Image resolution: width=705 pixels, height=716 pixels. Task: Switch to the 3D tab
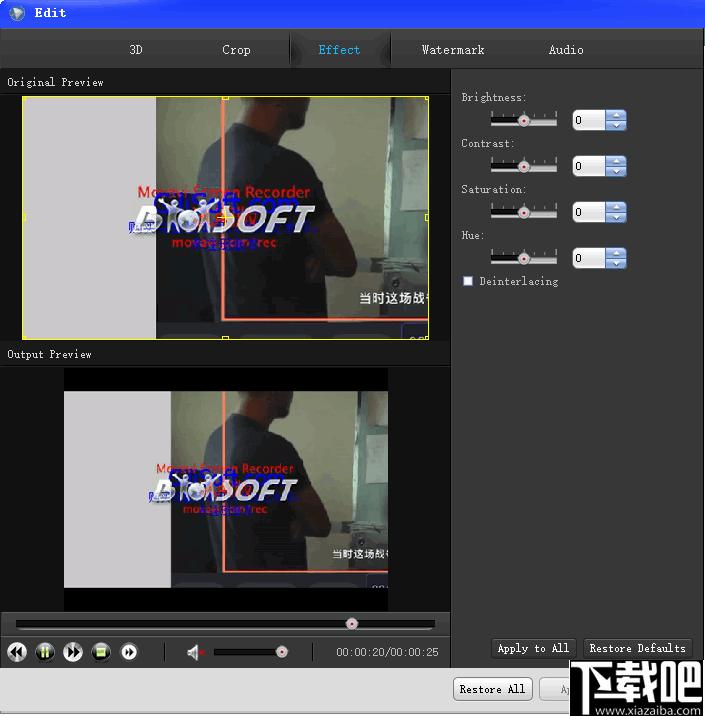(x=136, y=50)
